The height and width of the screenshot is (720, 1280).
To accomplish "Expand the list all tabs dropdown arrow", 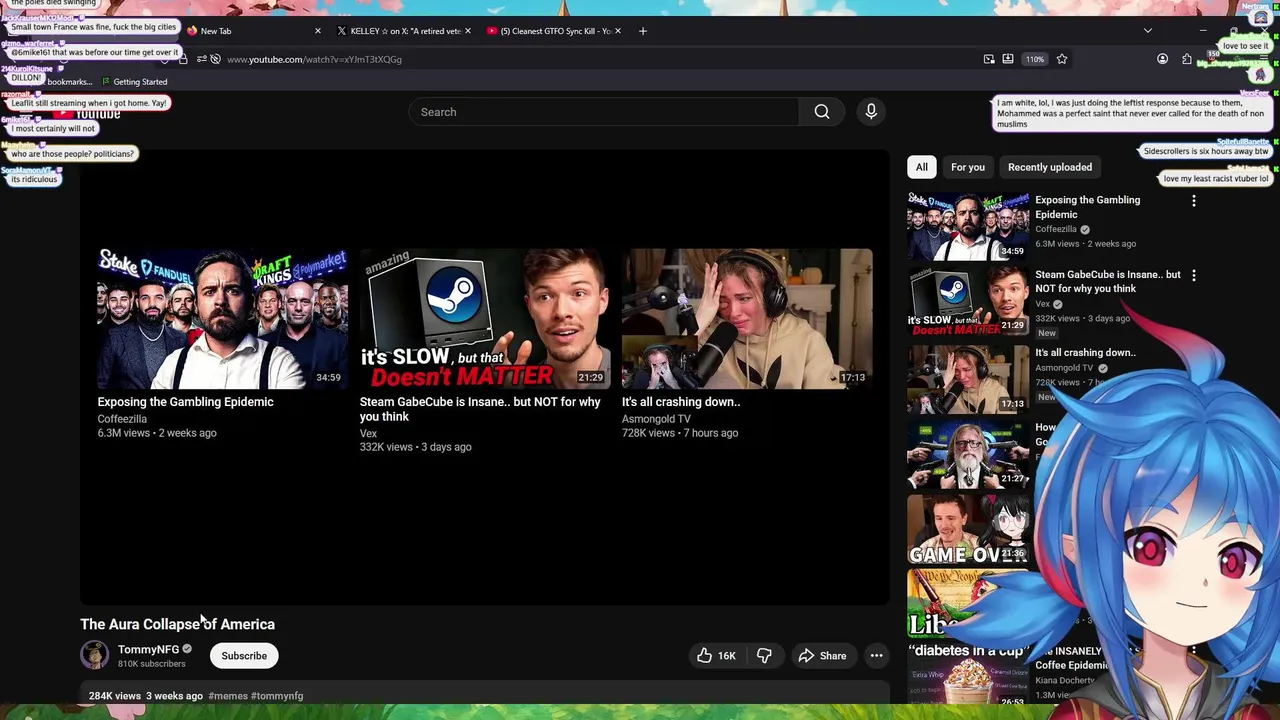I will [1148, 31].
